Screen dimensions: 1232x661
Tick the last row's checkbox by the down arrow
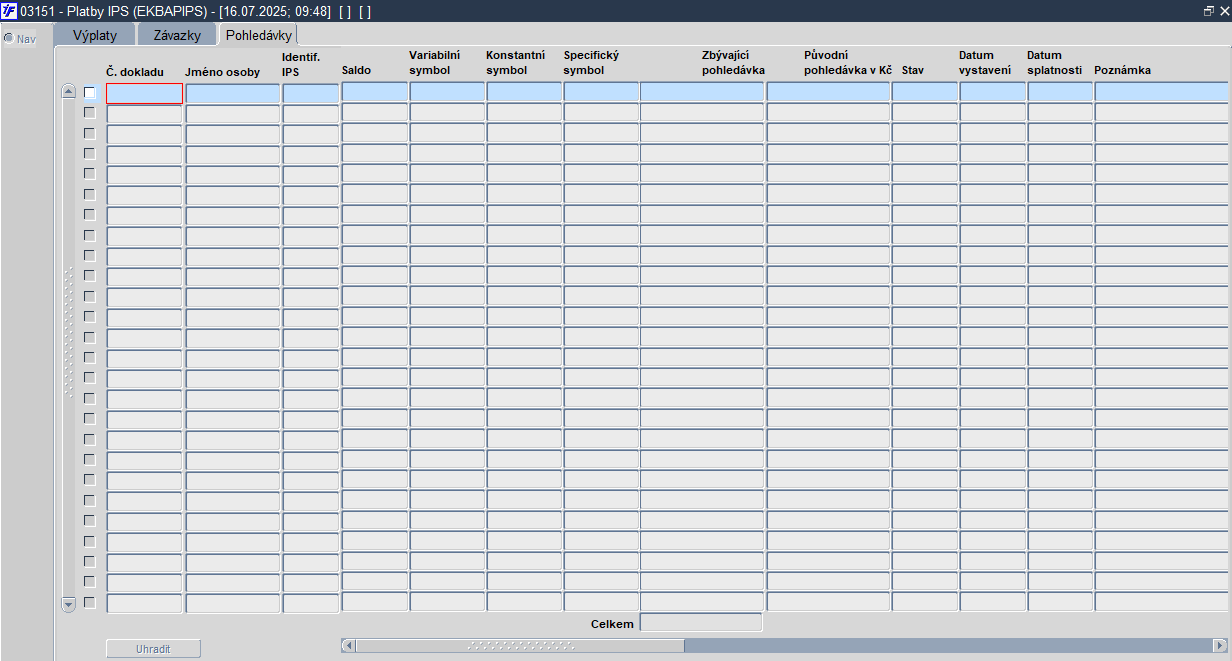tap(89, 602)
